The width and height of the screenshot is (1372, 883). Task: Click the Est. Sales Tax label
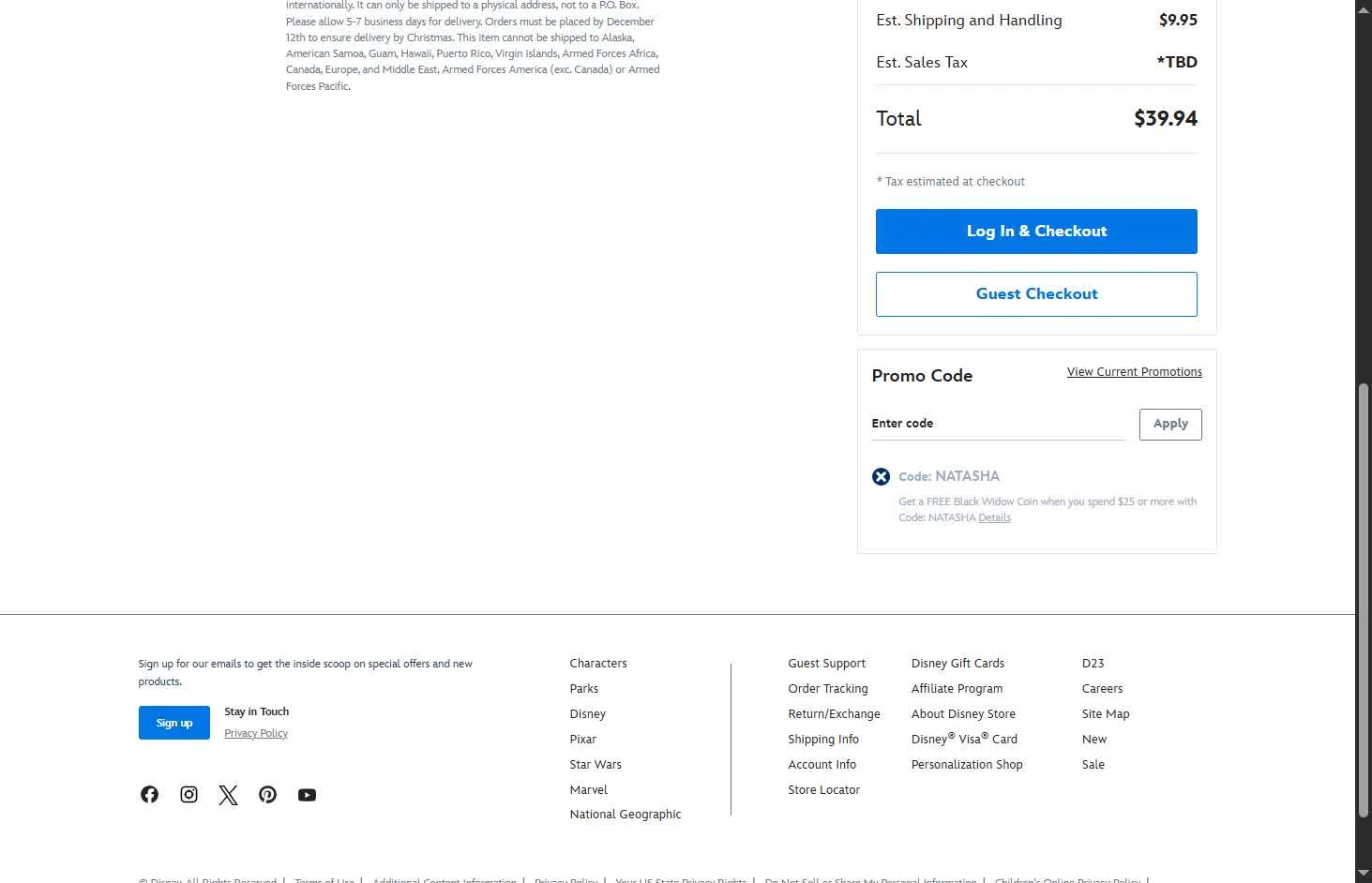tap(922, 62)
